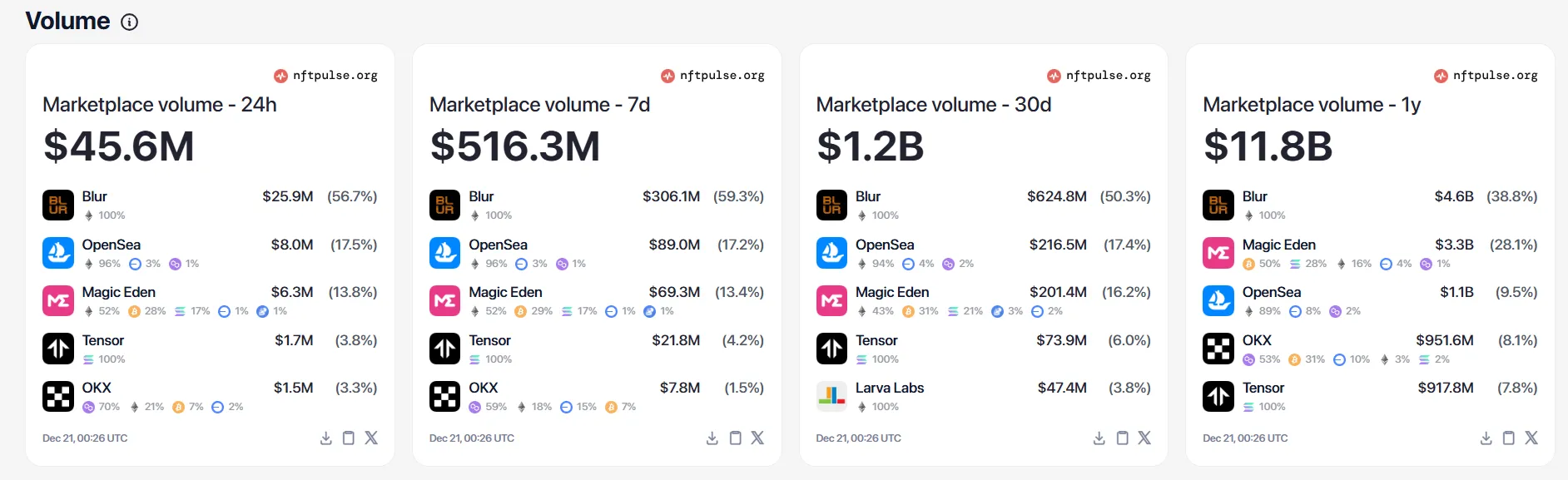This screenshot has height=480, width=1568.
Task: Share the 30d volume card on X
Action: point(1144,438)
